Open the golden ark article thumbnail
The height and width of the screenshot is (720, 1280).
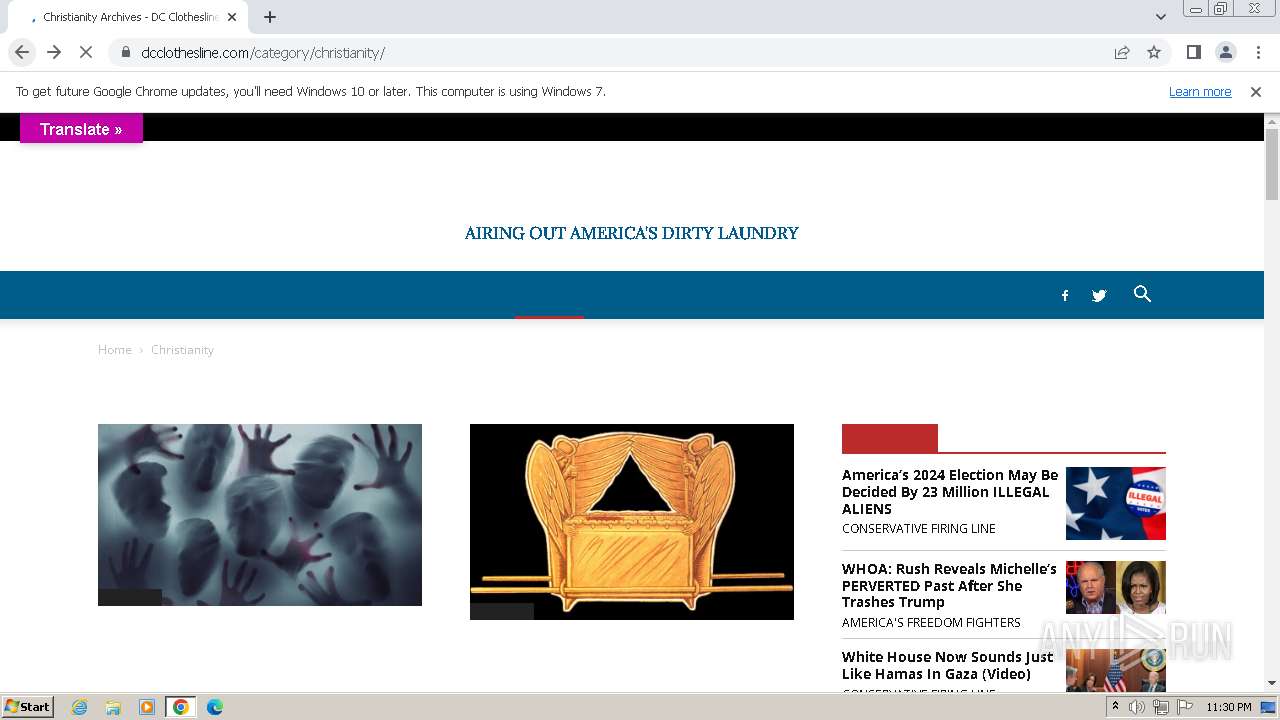click(632, 522)
